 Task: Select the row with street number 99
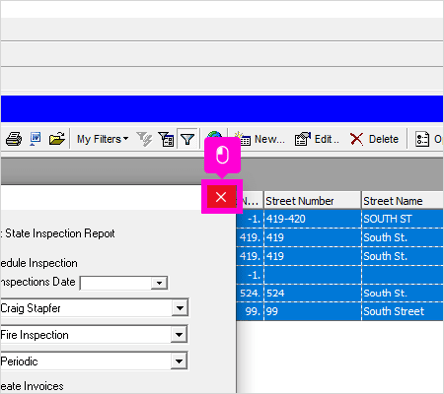[340, 311]
